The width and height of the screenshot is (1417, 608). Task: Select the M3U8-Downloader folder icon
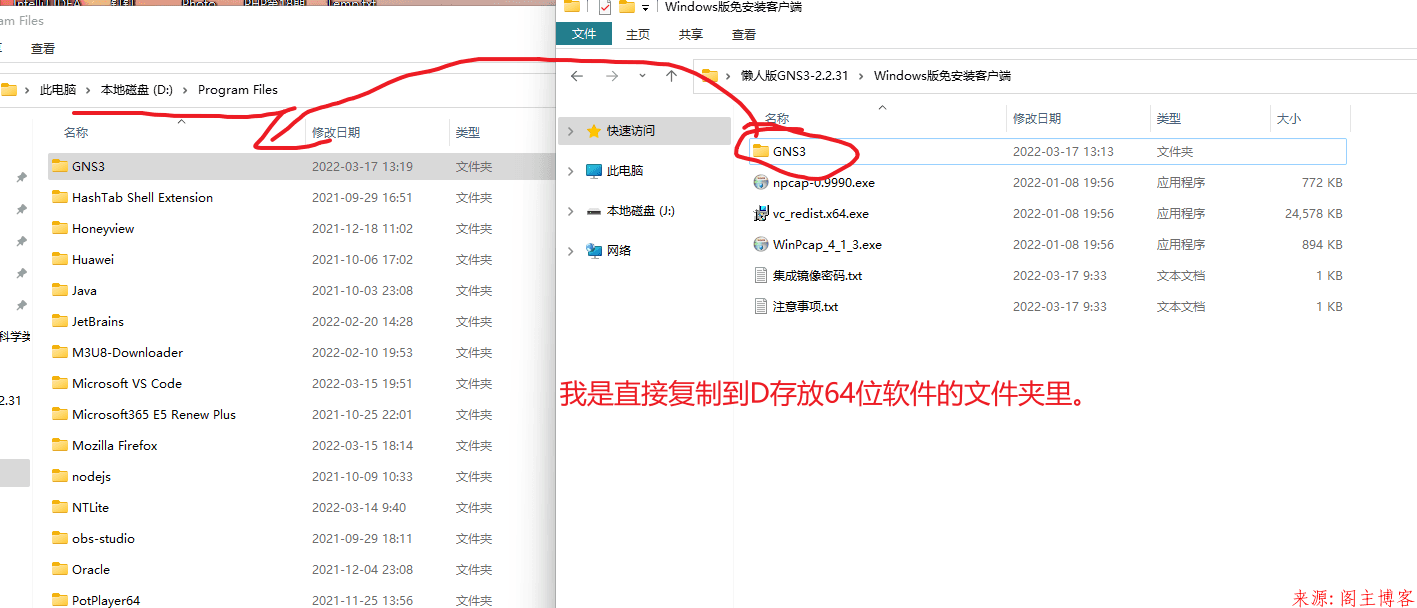(59, 352)
